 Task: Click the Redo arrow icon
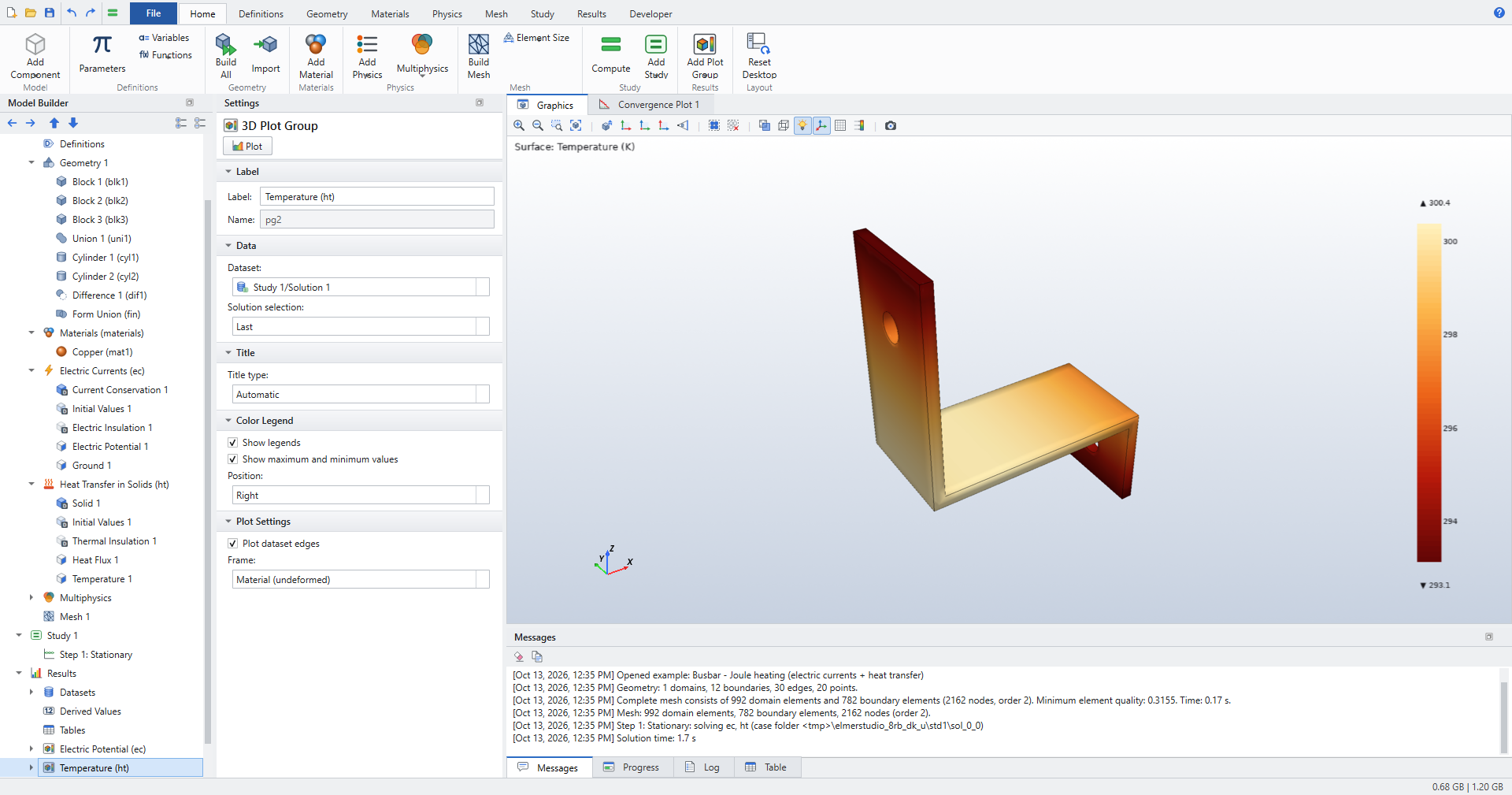(x=91, y=13)
